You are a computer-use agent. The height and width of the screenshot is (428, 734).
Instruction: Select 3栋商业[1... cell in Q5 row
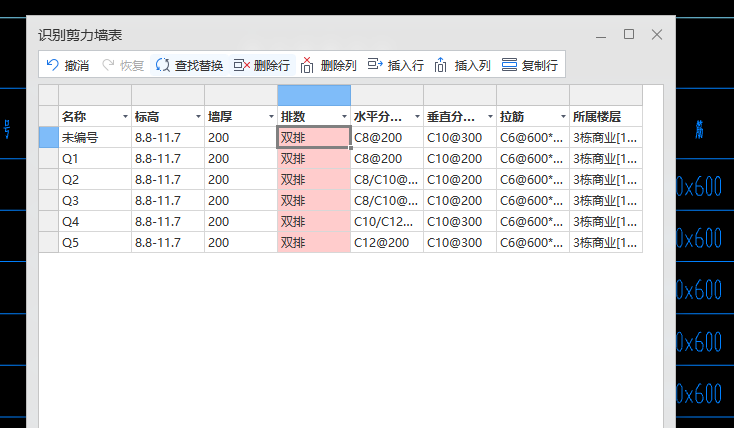click(x=606, y=243)
